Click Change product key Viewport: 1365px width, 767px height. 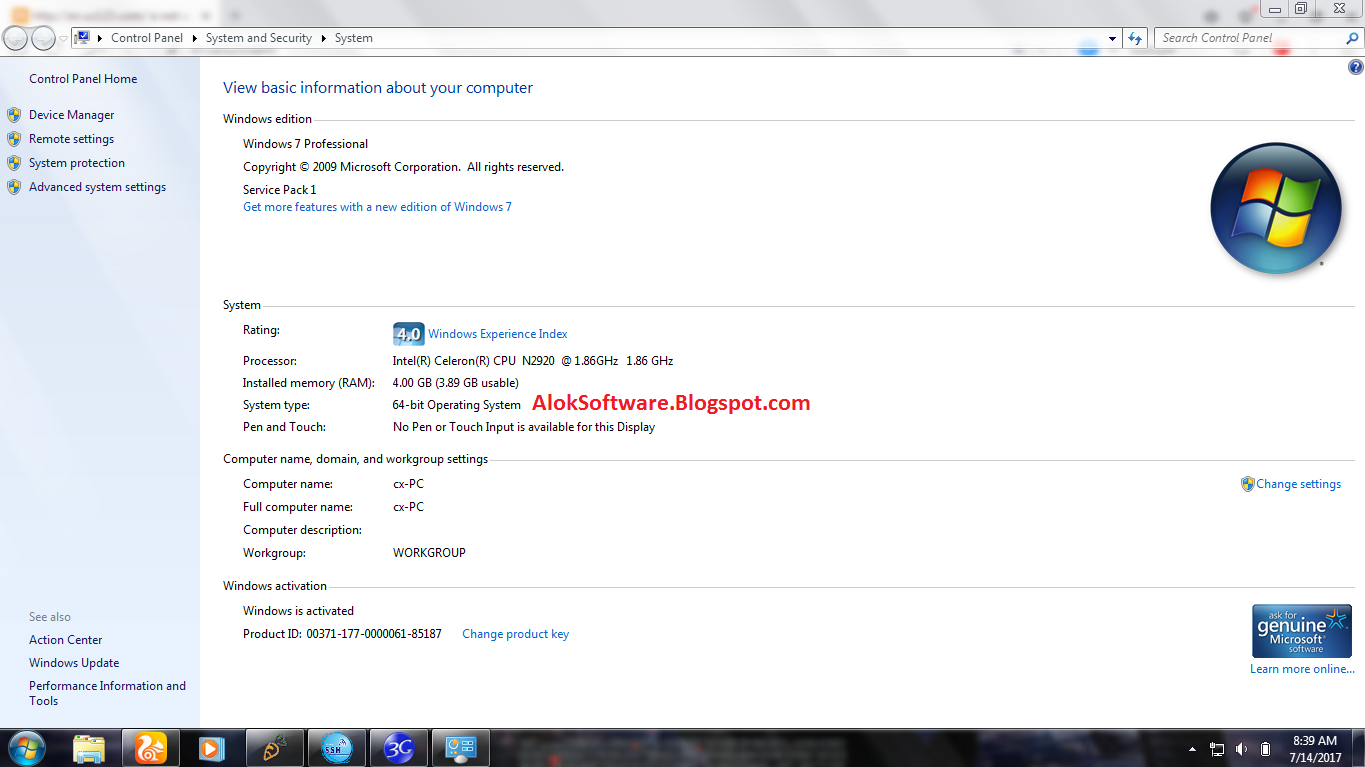[x=515, y=634]
